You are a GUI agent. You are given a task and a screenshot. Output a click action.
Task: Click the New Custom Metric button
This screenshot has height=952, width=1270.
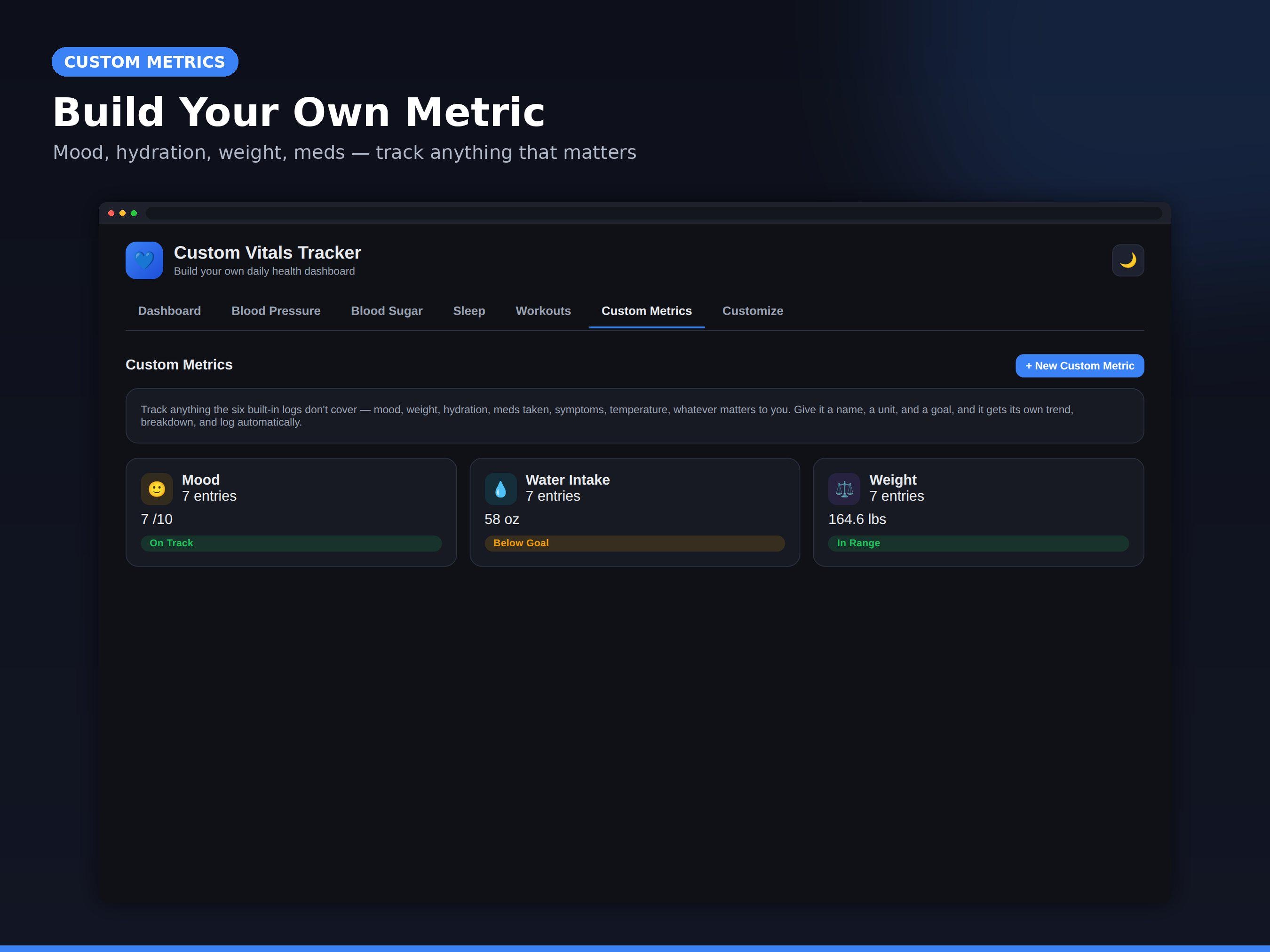[1079, 366]
